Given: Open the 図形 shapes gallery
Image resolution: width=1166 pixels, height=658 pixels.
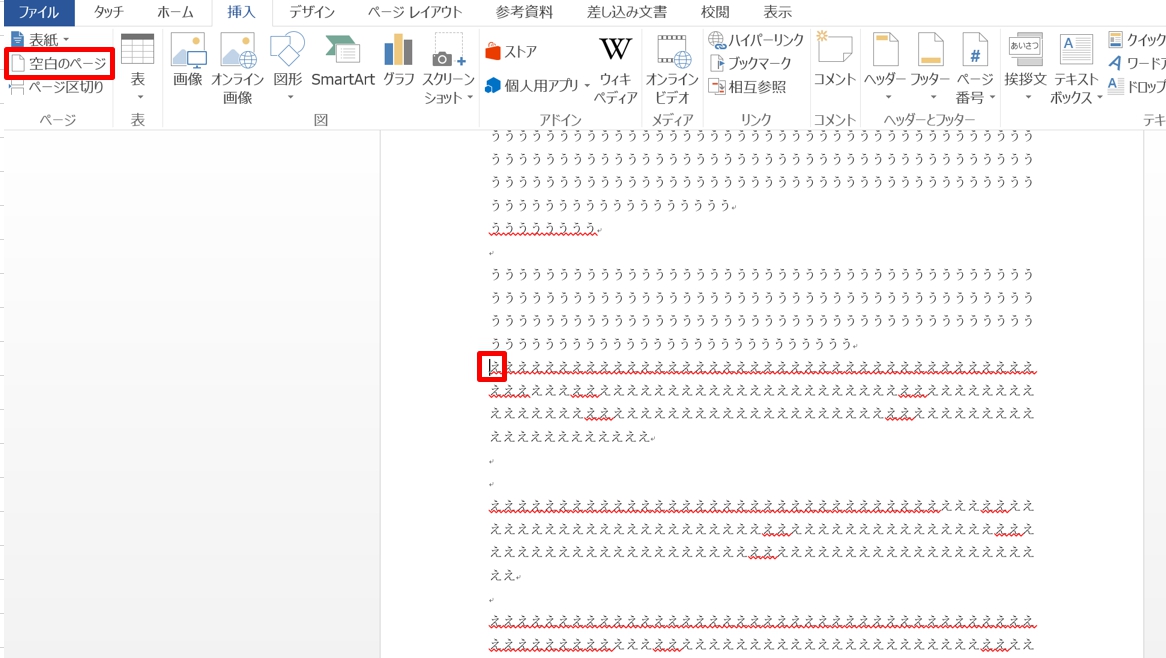Looking at the screenshot, I should (288, 67).
